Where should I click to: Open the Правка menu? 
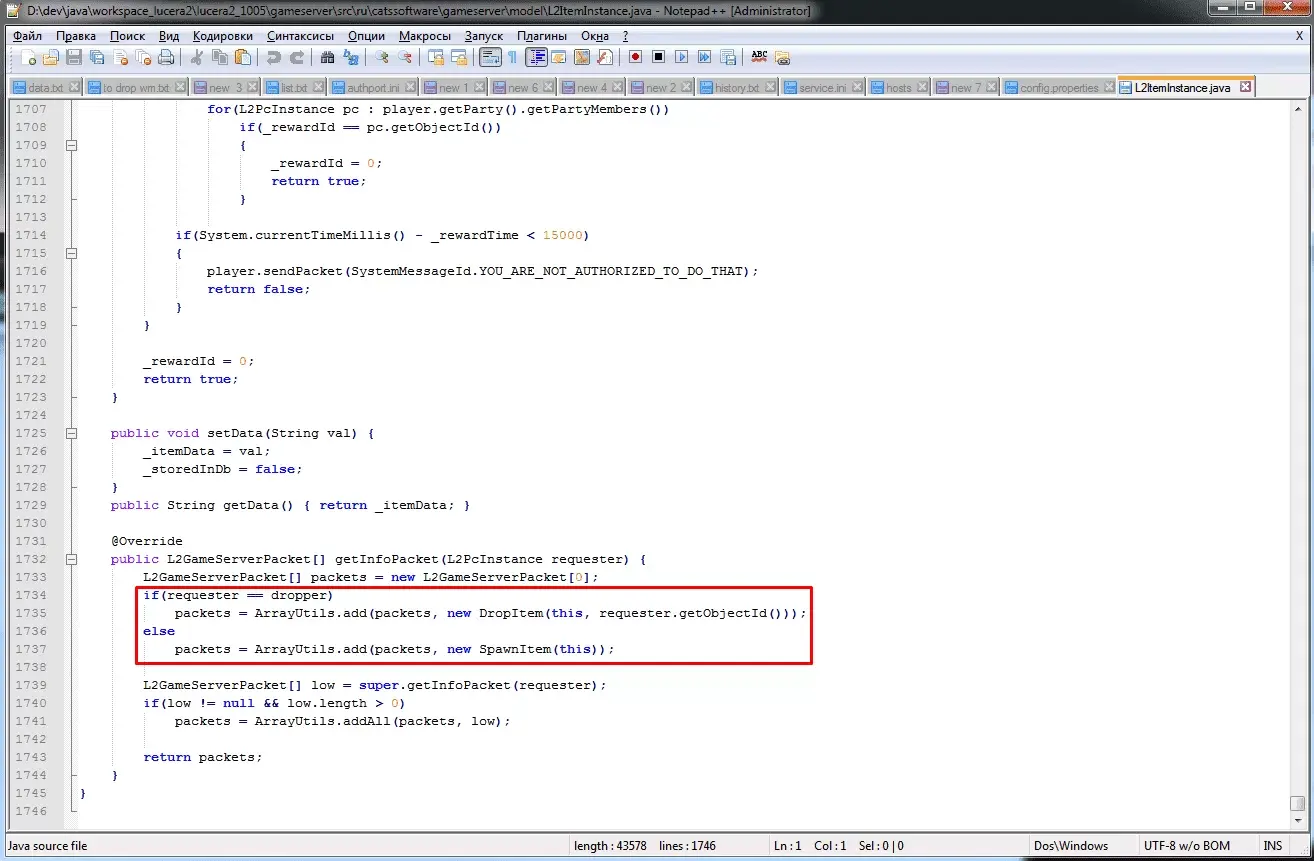pos(76,35)
